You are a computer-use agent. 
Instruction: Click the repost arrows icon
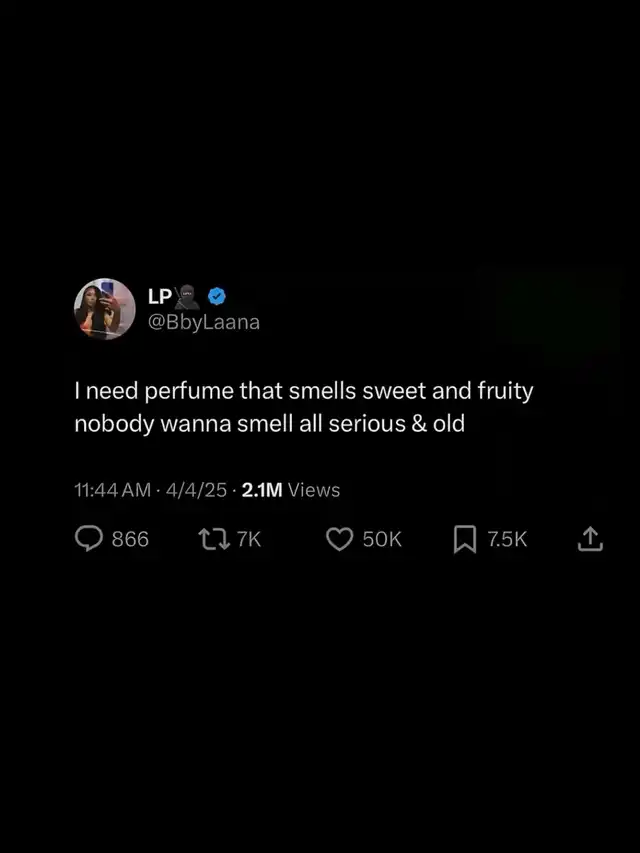click(214, 540)
